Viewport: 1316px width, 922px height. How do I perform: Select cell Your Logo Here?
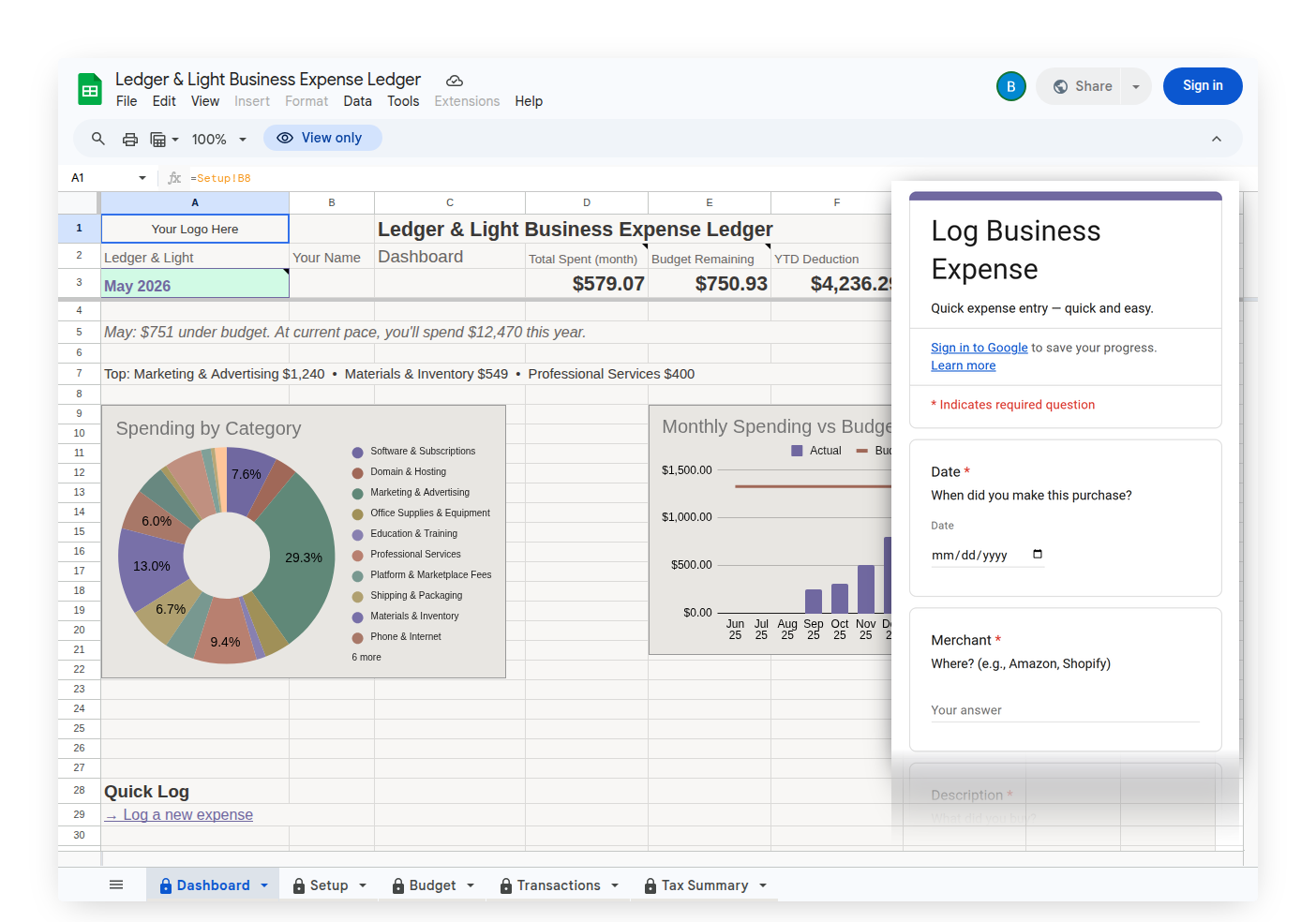pyautogui.click(x=195, y=229)
